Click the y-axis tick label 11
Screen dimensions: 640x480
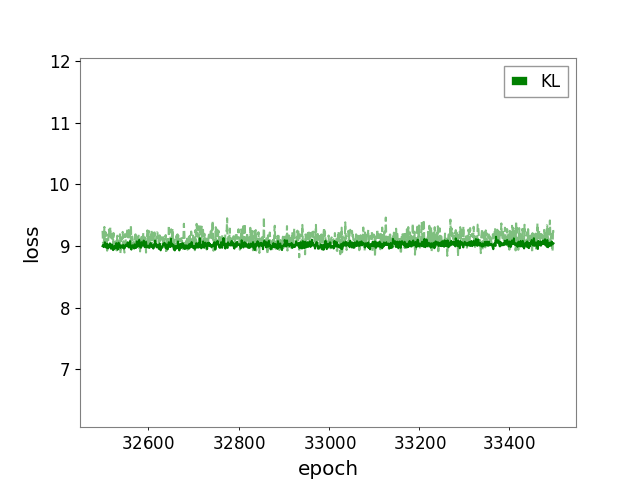click(x=60, y=124)
